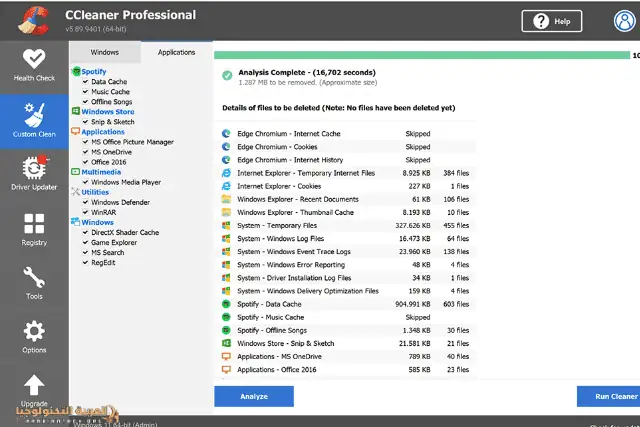Click the folder icon beside Recent Documents

point(226,199)
